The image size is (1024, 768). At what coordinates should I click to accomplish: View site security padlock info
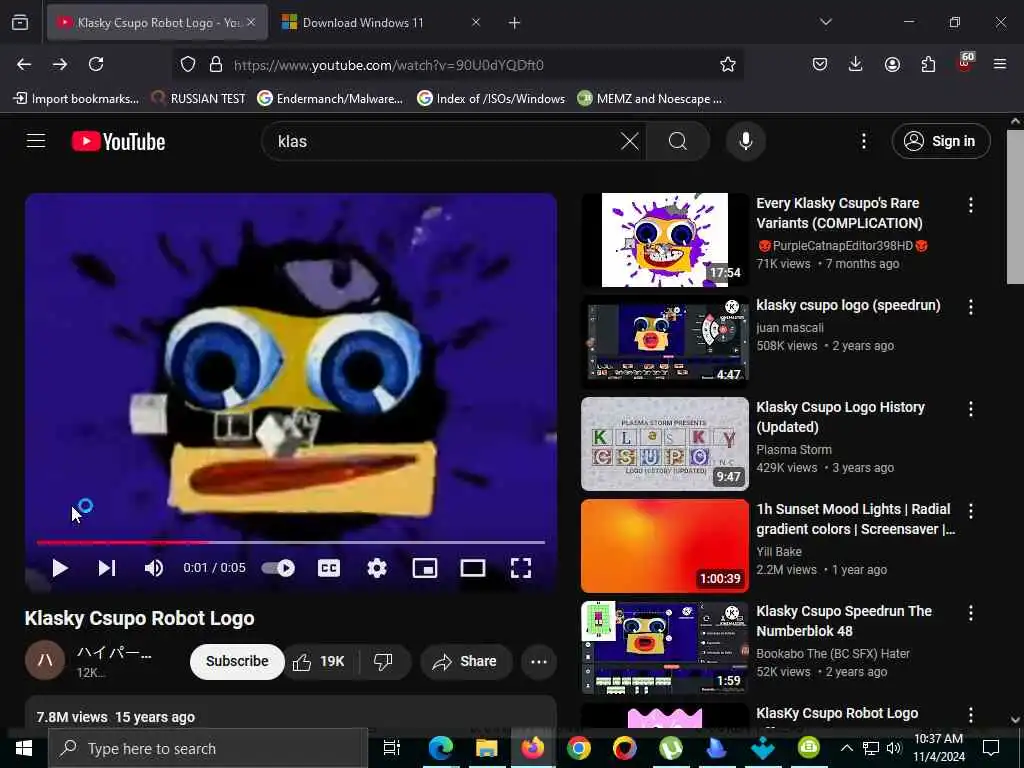click(216, 65)
